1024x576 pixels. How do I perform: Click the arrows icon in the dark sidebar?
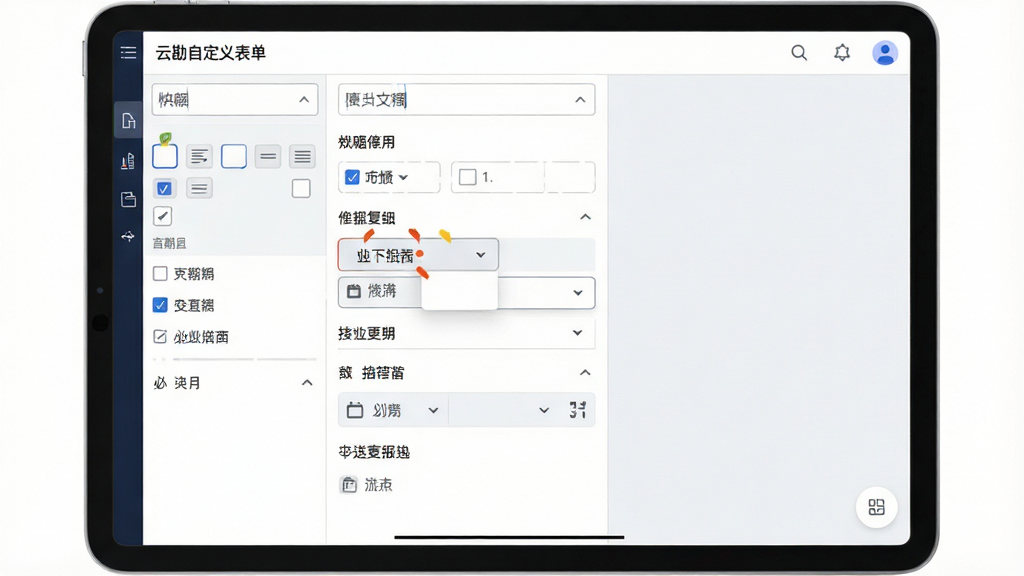(128, 236)
